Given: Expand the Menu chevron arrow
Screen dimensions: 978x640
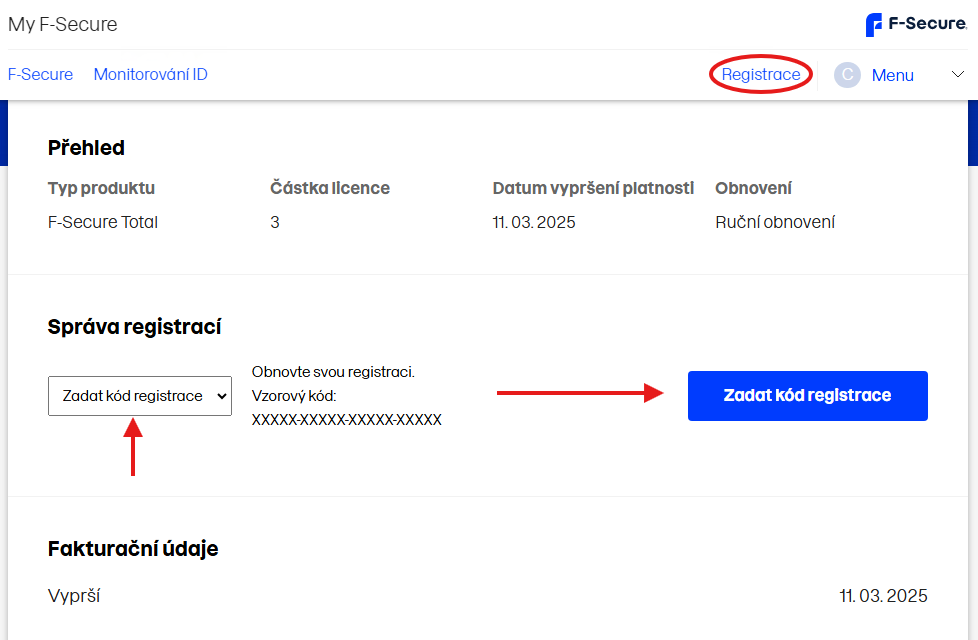Looking at the screenshot, I should (957, 75).
